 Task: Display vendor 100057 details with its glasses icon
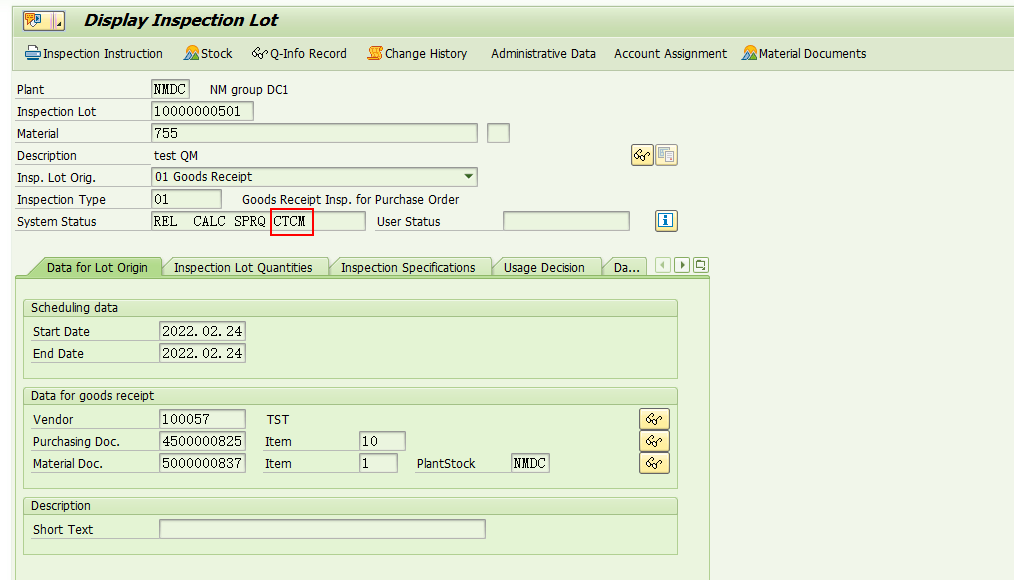pos(654,419)
